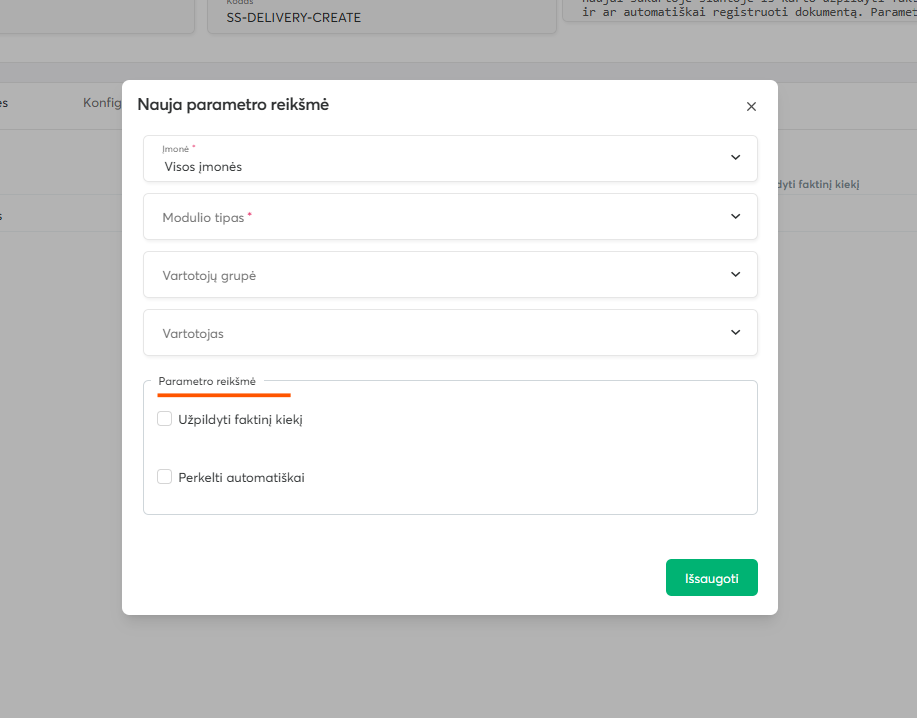Expand the Modulio tipas dropdown
The width and height of the screenshot is (917, 718).
tap(440, 217)
